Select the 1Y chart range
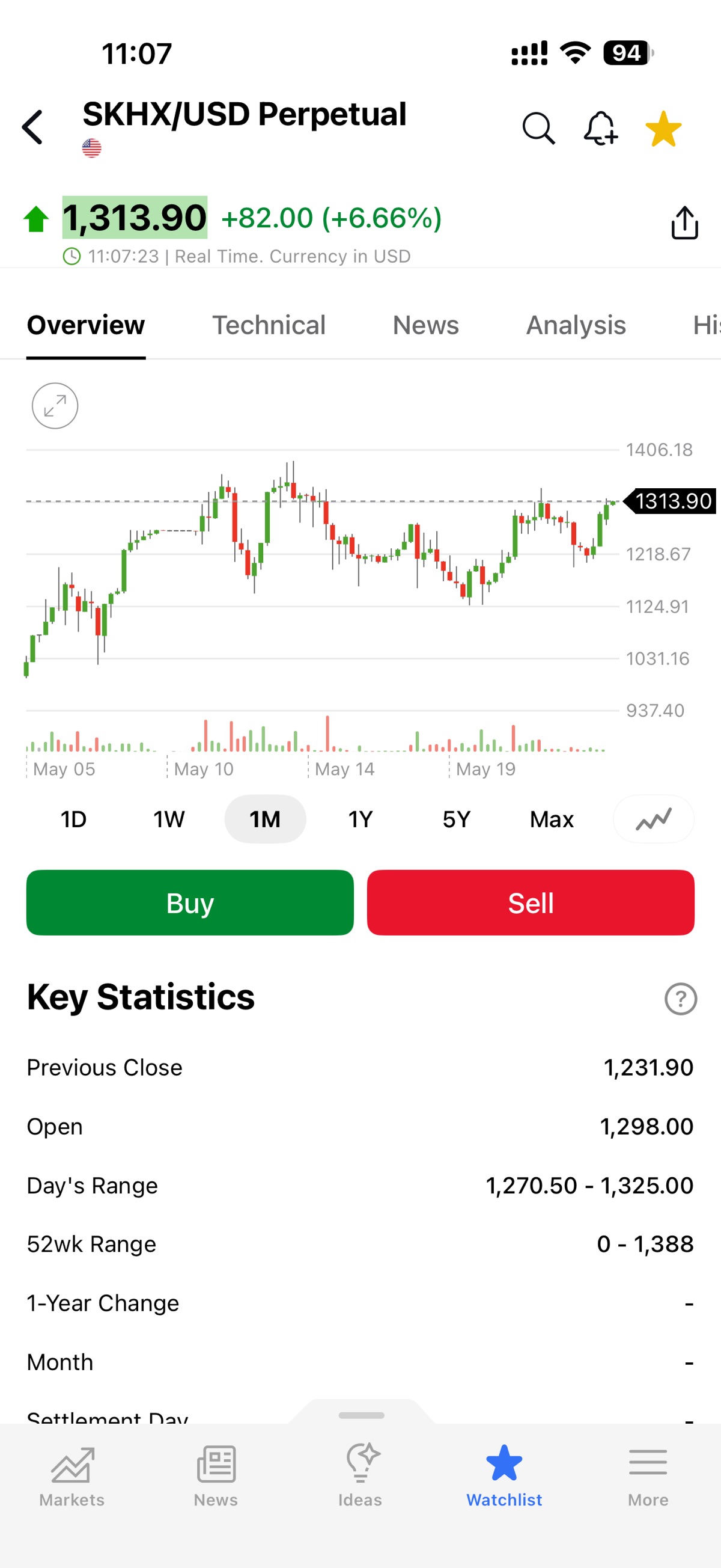The image size is (721, 1568). click(x=360, y=819)
